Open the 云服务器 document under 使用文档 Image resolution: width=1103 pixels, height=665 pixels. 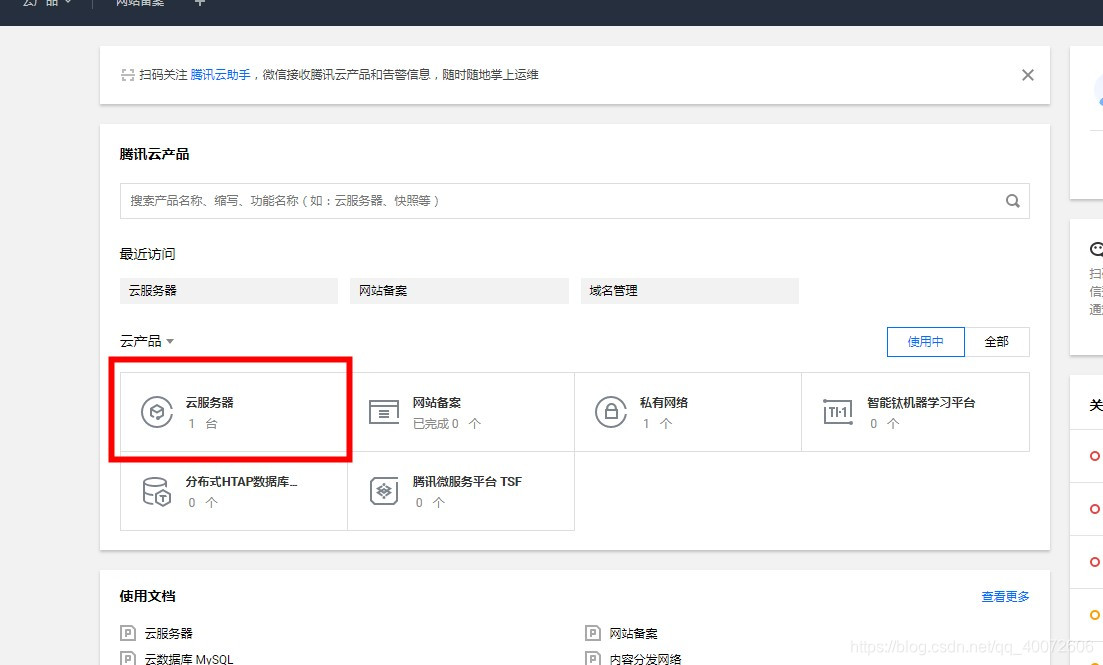pyautogui.click(x=169, y=633)
